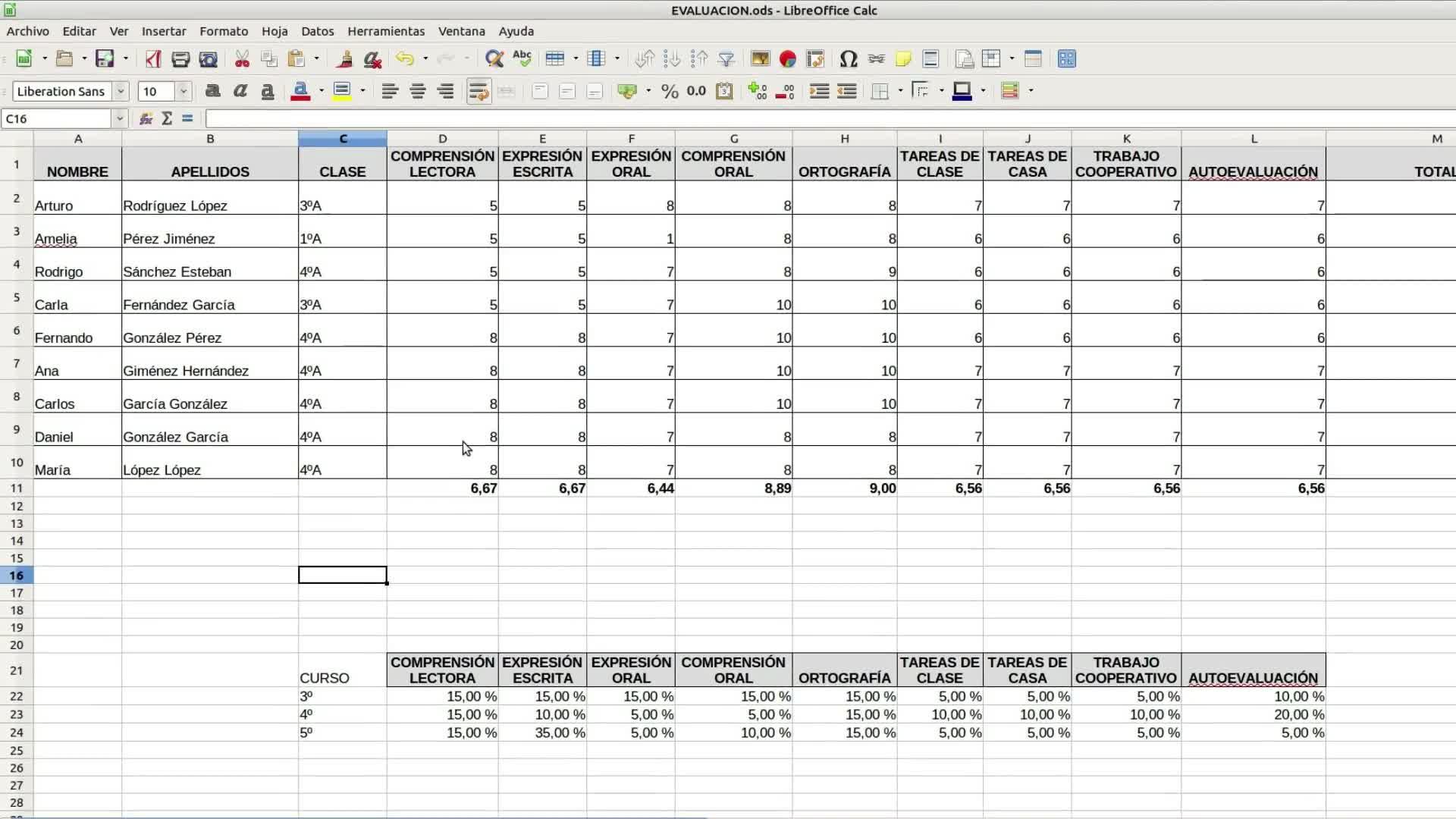The width and height of the screenshot is (1456, 819).
Task: Open paste options dropdown arrow
Action: point(316,59)
